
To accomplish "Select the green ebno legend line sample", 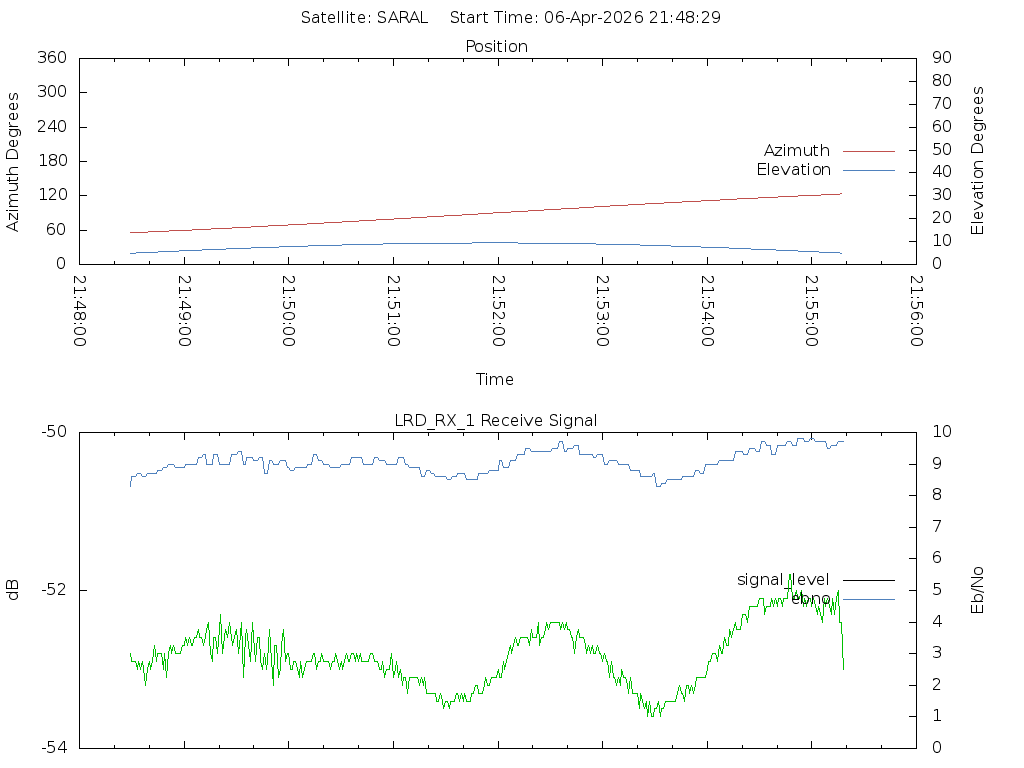I will pyautogui.click(x=868, y=599).
